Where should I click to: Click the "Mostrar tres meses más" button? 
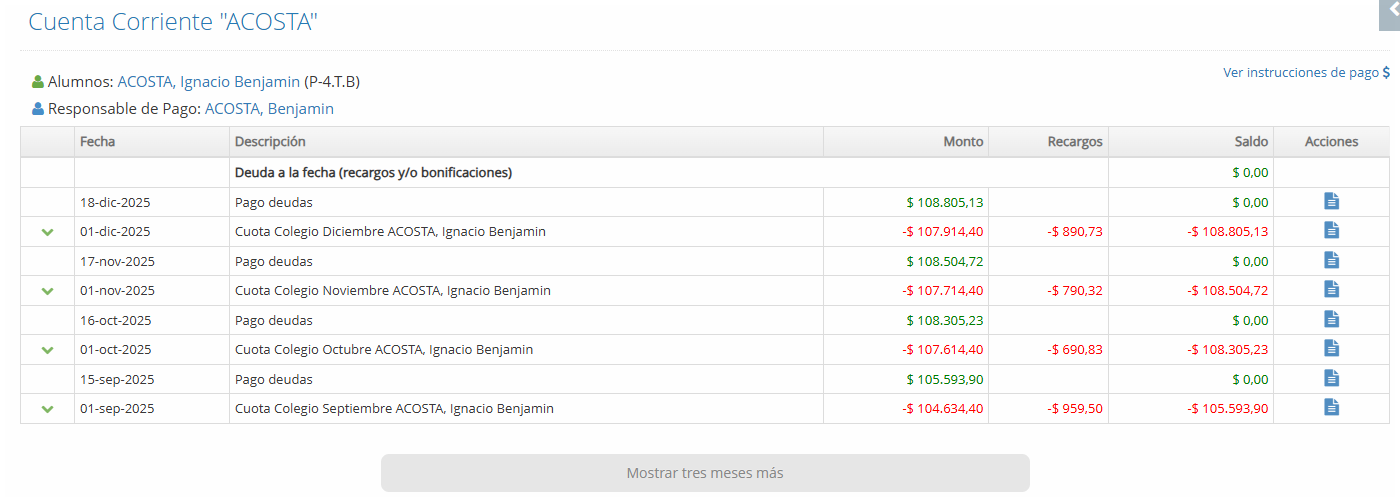coord(704,473)
